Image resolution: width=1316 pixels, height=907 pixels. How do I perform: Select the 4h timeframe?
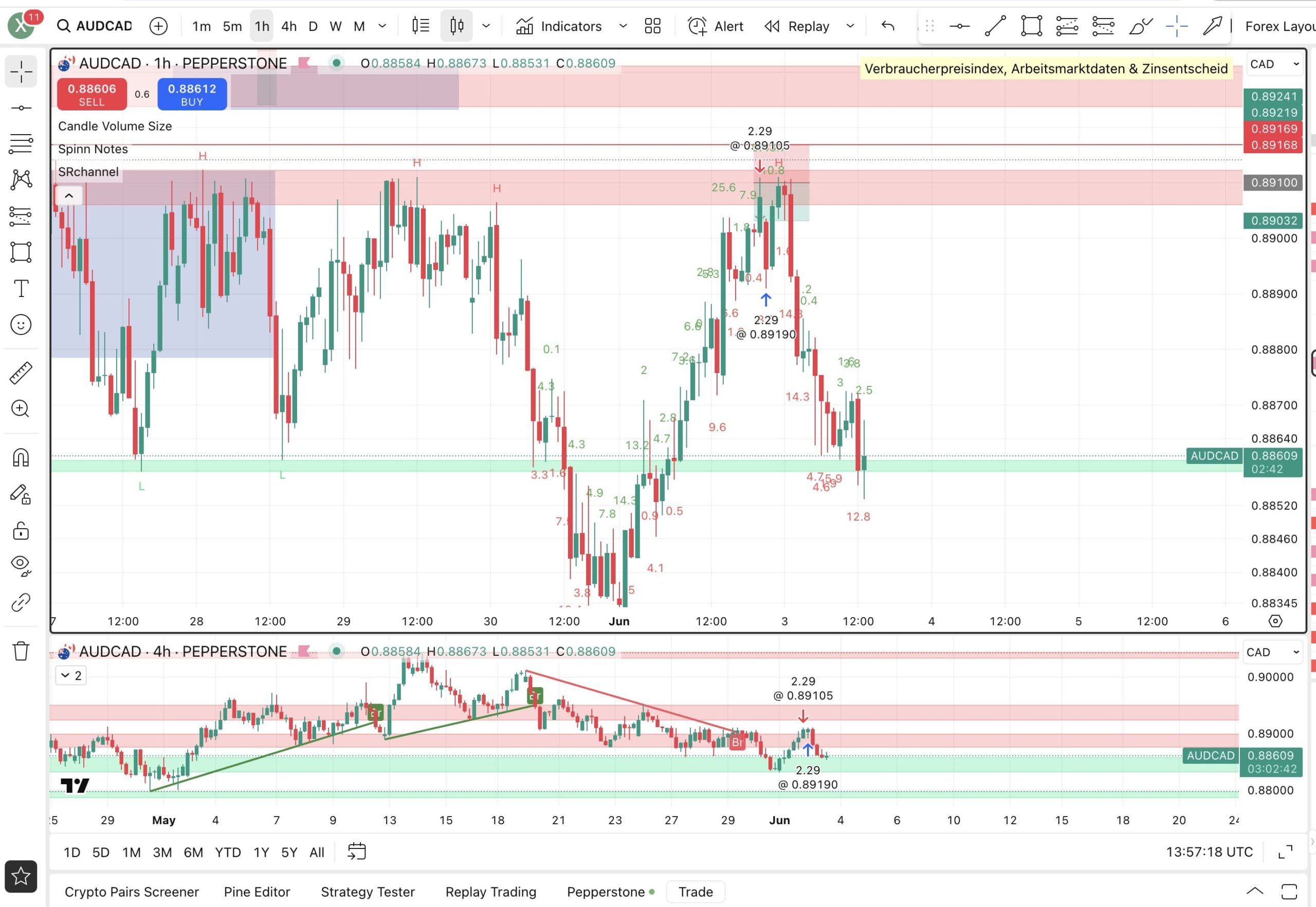[289, 26]
